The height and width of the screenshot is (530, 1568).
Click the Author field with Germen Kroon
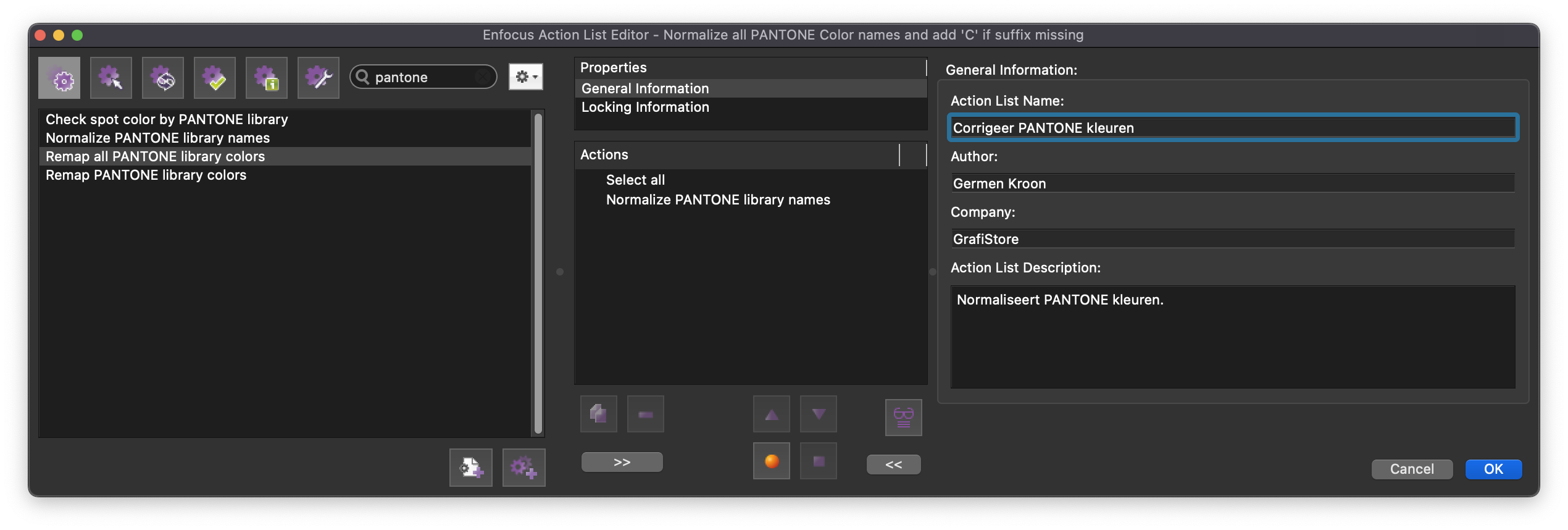pos(1233,183)
